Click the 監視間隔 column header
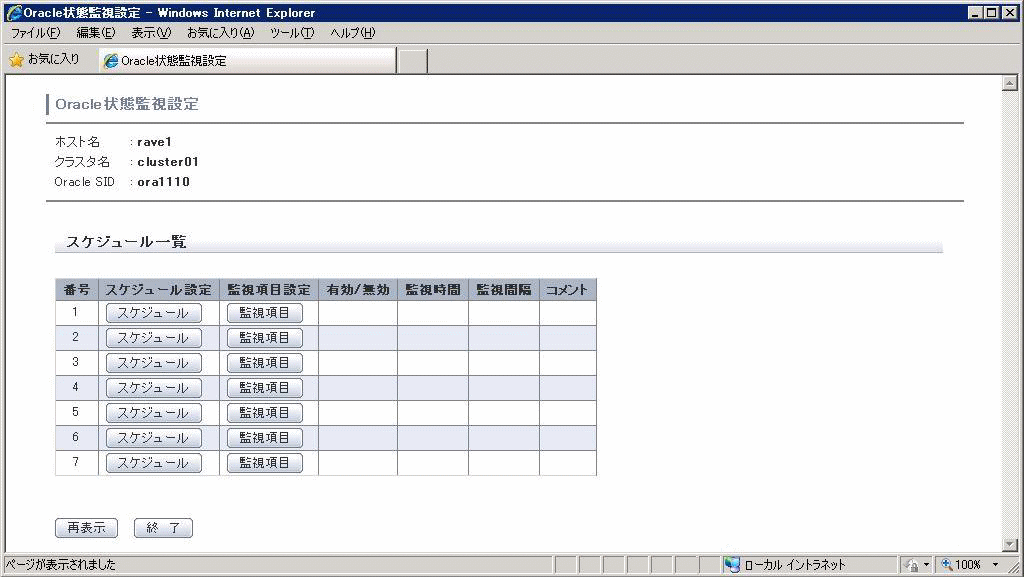Screen dimensions: 1024x577 tap(504, 290)
